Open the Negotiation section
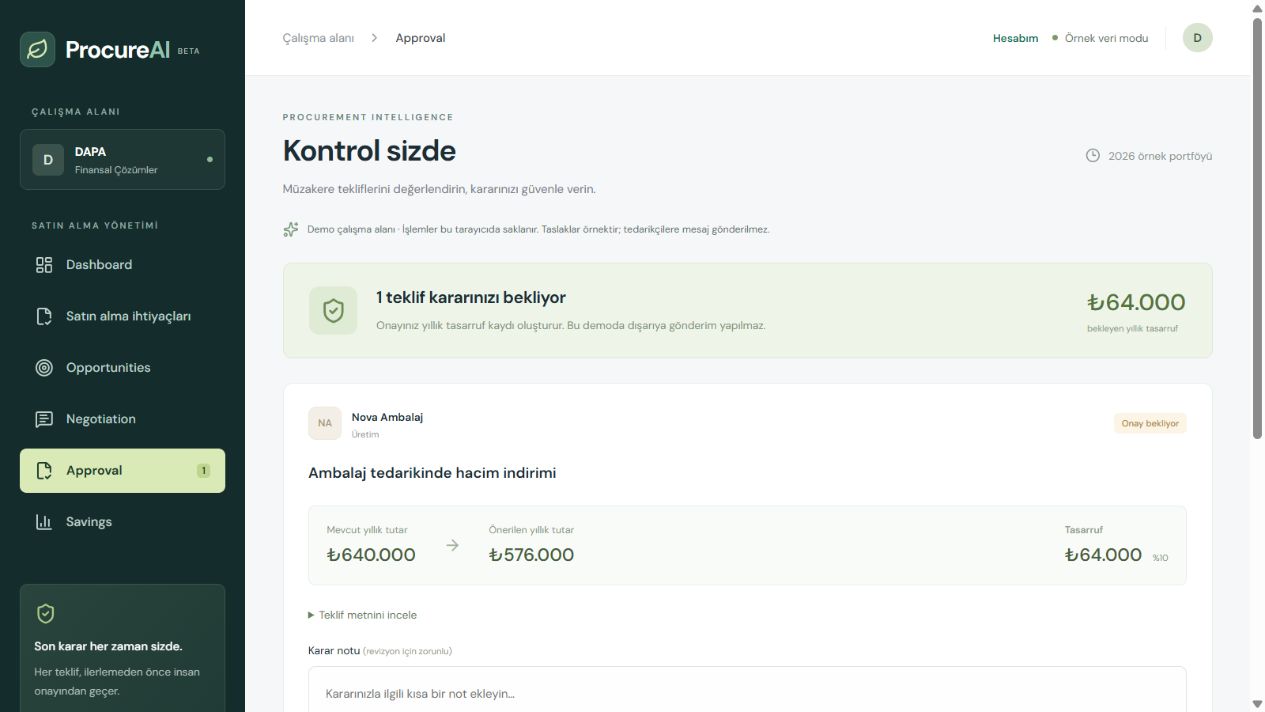Screen dimensions: 1265x712 click(x=122, y=419)
